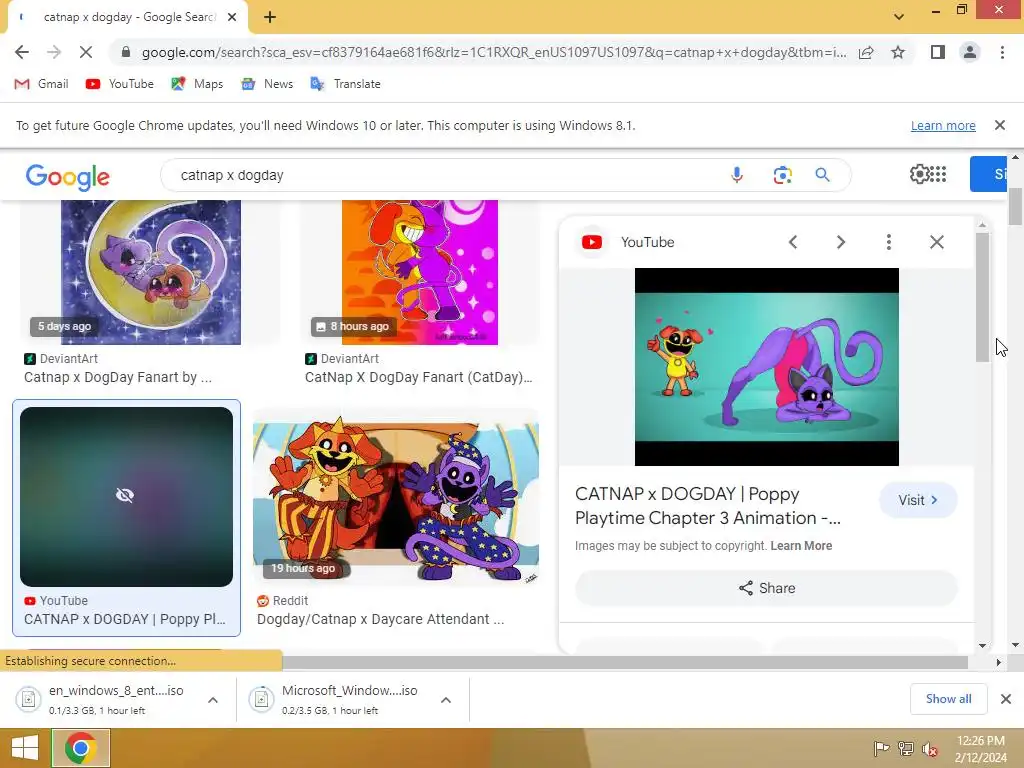Open the Gmail bookmark
1024x768 pixels.
click(41, 84)
